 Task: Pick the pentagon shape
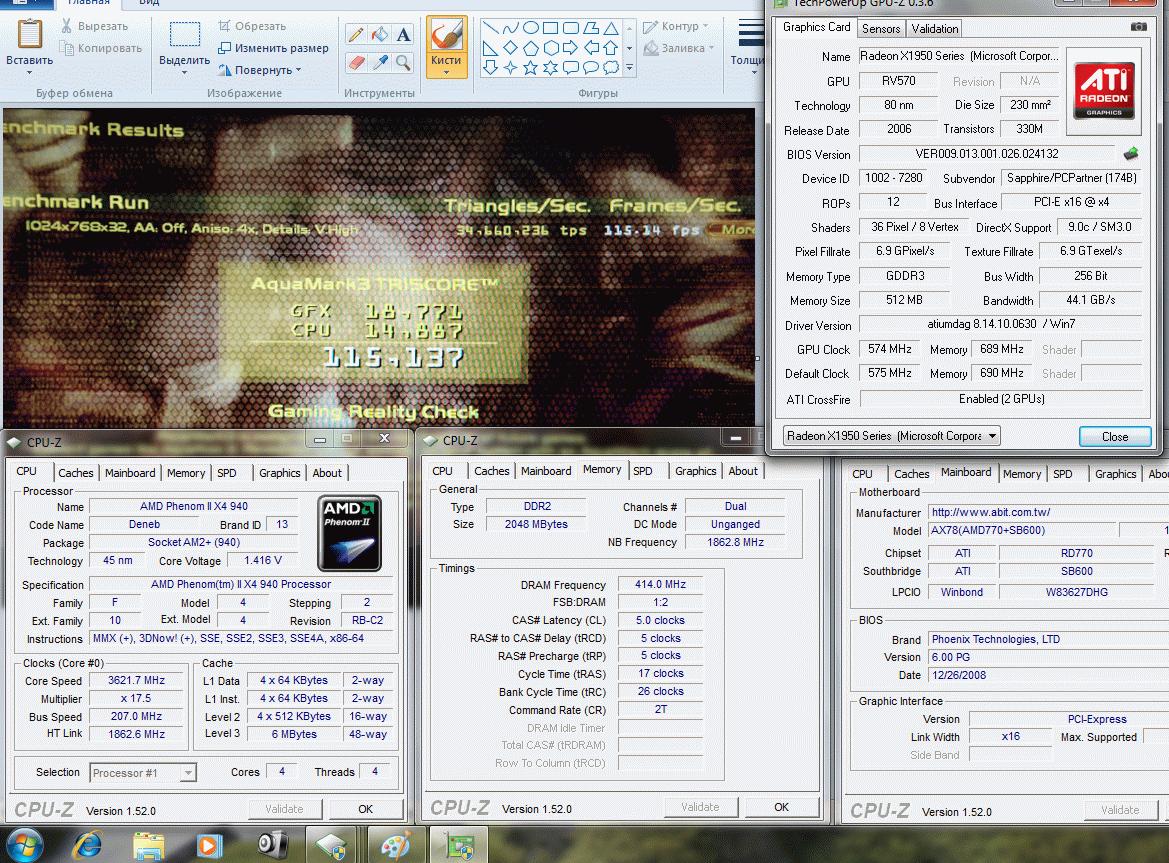pos(531,48)
